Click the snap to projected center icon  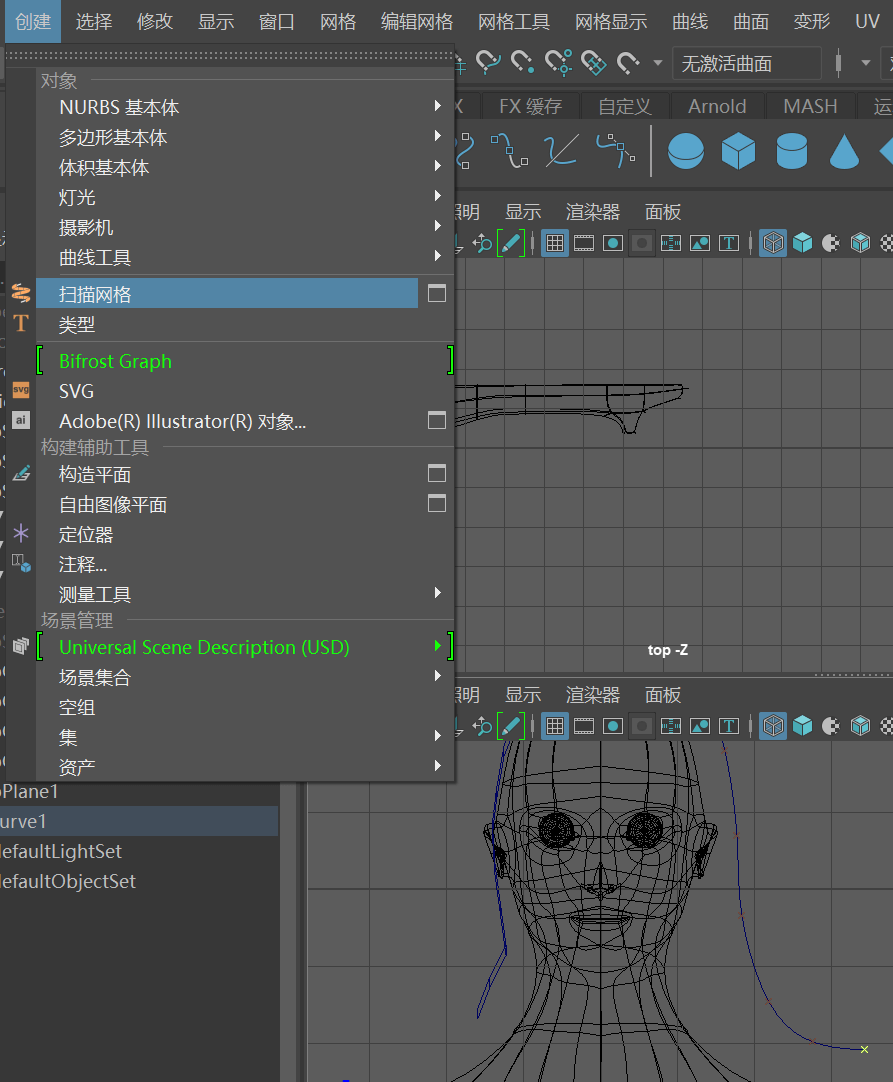[x=558, y=63]
